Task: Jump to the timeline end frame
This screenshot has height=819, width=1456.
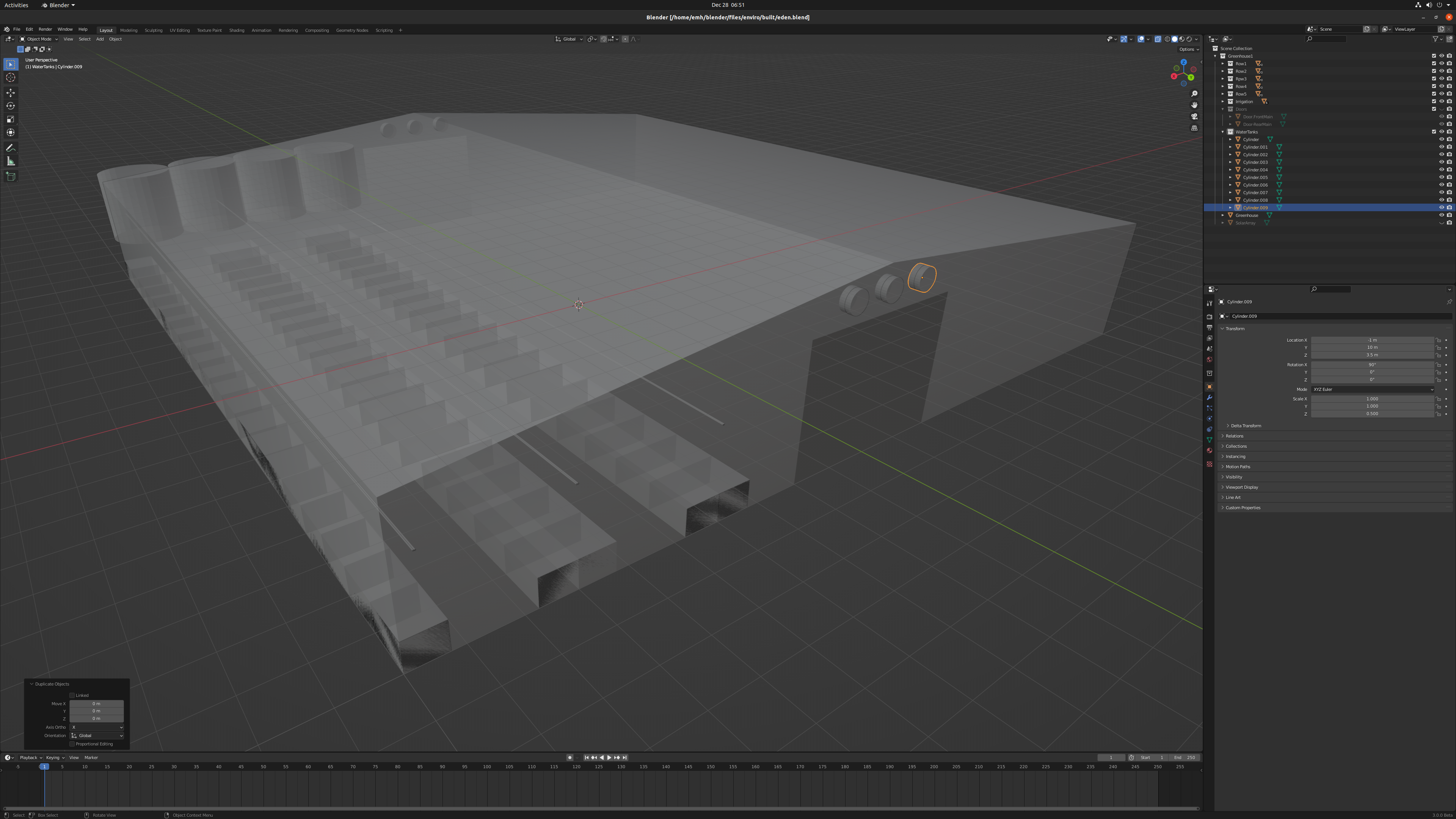Action: point(624,758)
